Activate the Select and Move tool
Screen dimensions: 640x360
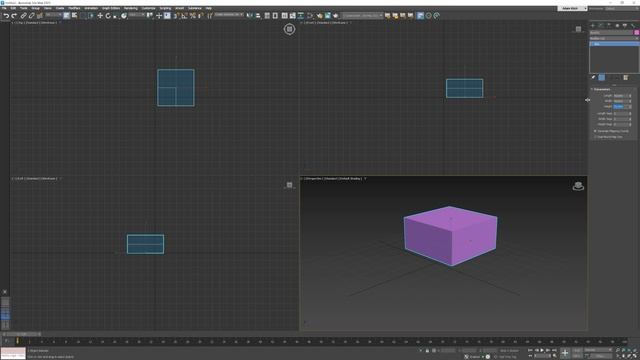tap(100, 16)
